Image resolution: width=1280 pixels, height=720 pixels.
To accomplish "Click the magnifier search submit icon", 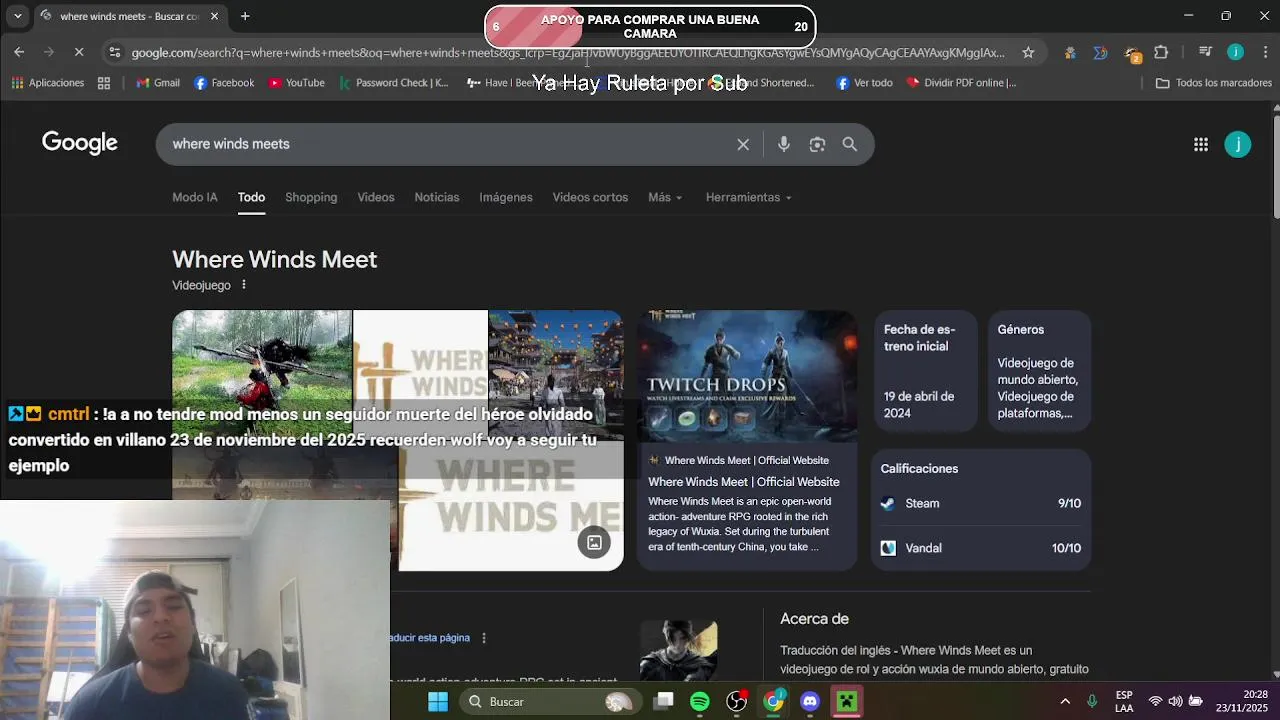I will tap(850, 144).
